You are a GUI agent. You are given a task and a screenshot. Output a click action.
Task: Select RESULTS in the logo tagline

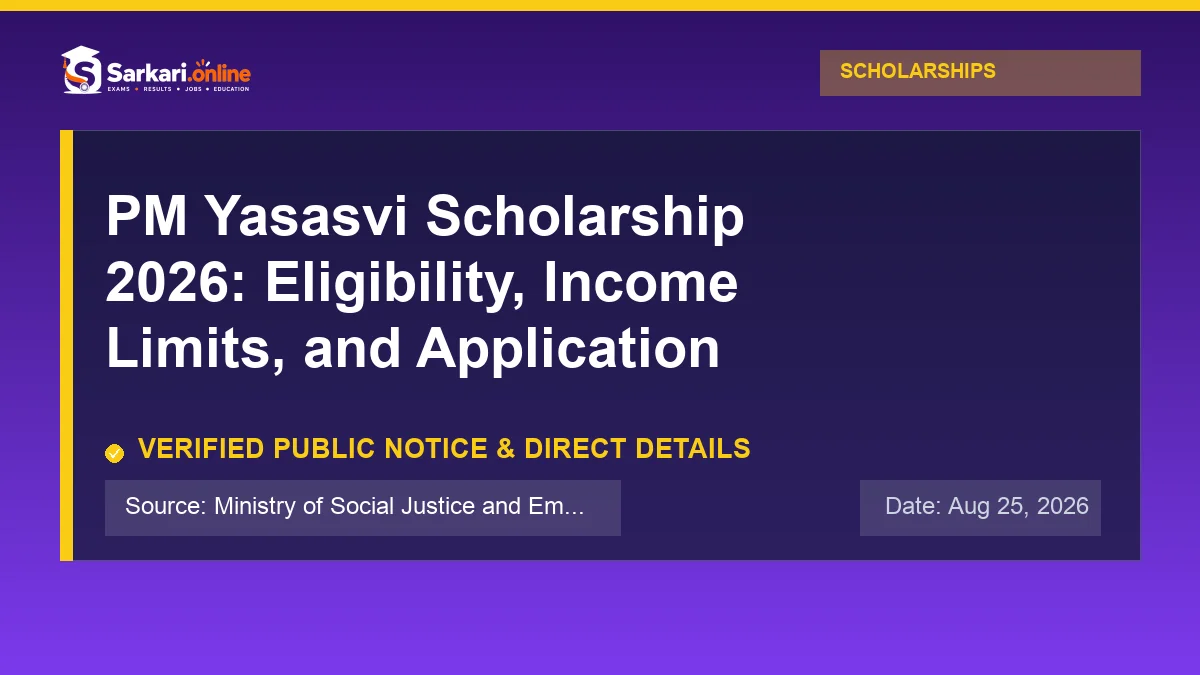click(157, 89)
